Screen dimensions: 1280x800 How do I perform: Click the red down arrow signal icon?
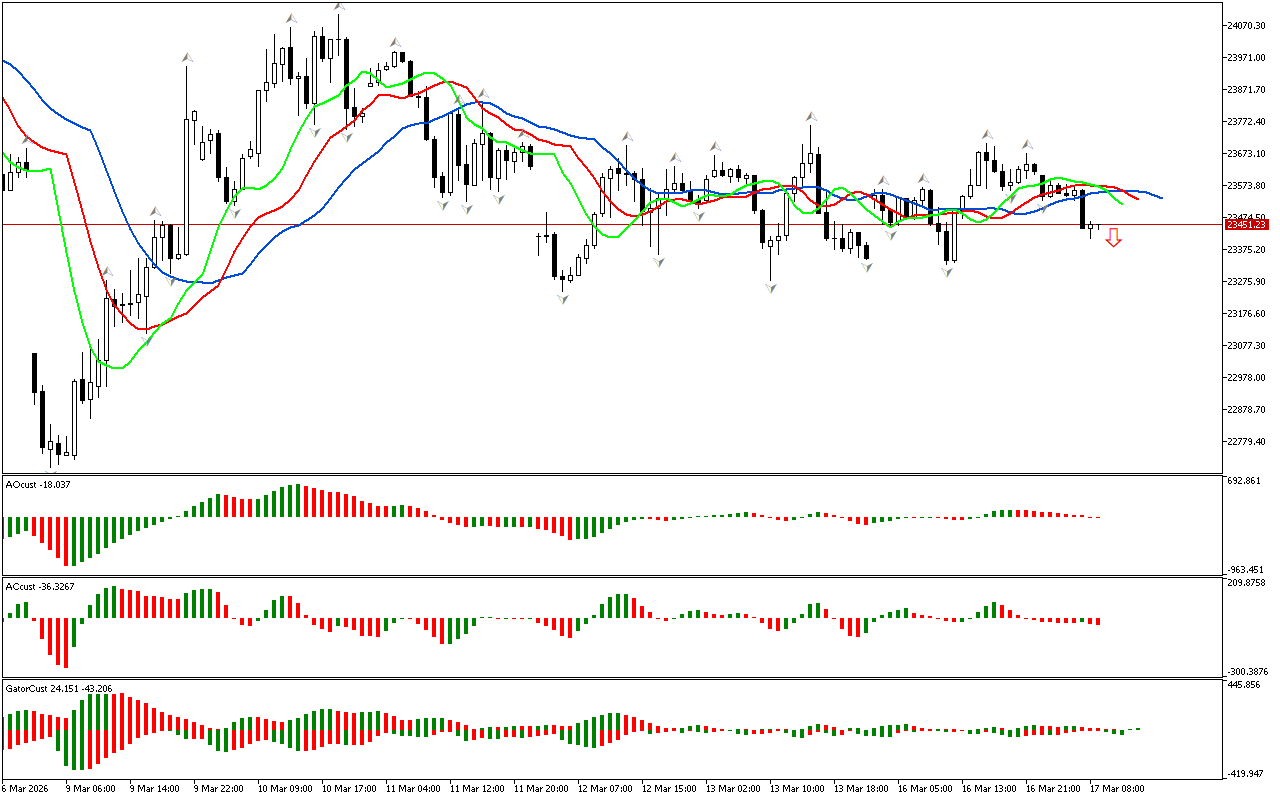coord(1113,237)
